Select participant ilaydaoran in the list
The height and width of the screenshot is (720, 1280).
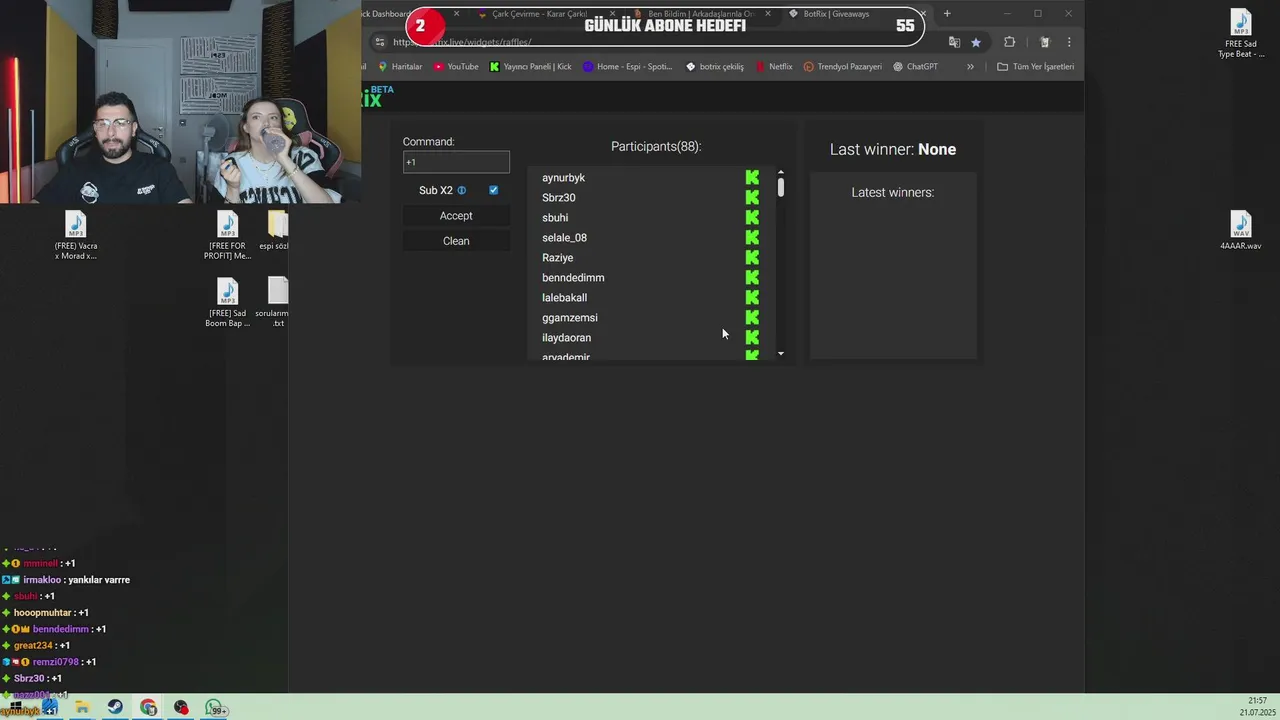(566, 338)
